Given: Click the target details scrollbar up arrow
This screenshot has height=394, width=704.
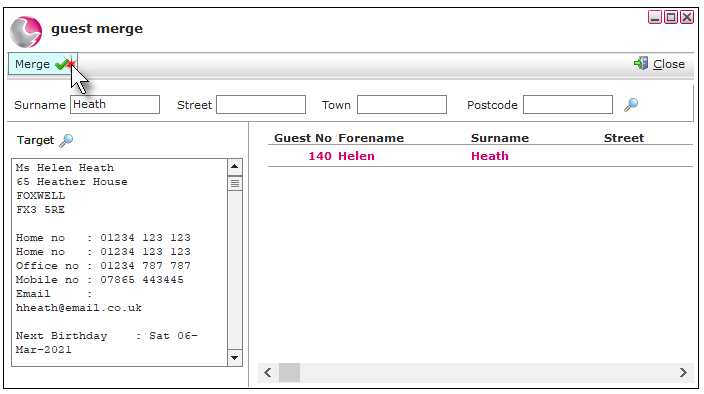Looking at the screenshot, I should click(x=235, y=167).
